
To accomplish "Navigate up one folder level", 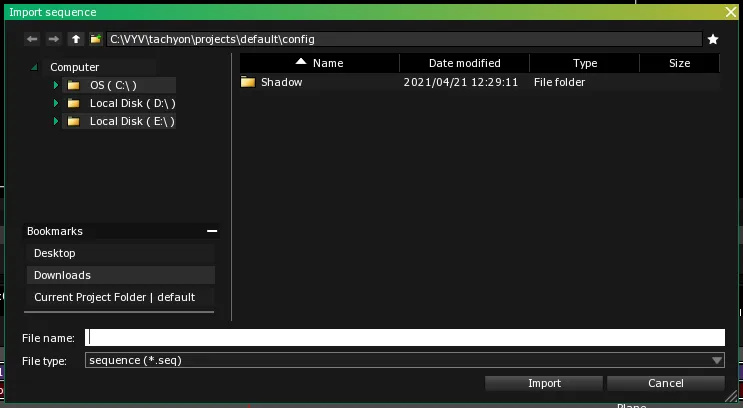I will click(76, 39).
